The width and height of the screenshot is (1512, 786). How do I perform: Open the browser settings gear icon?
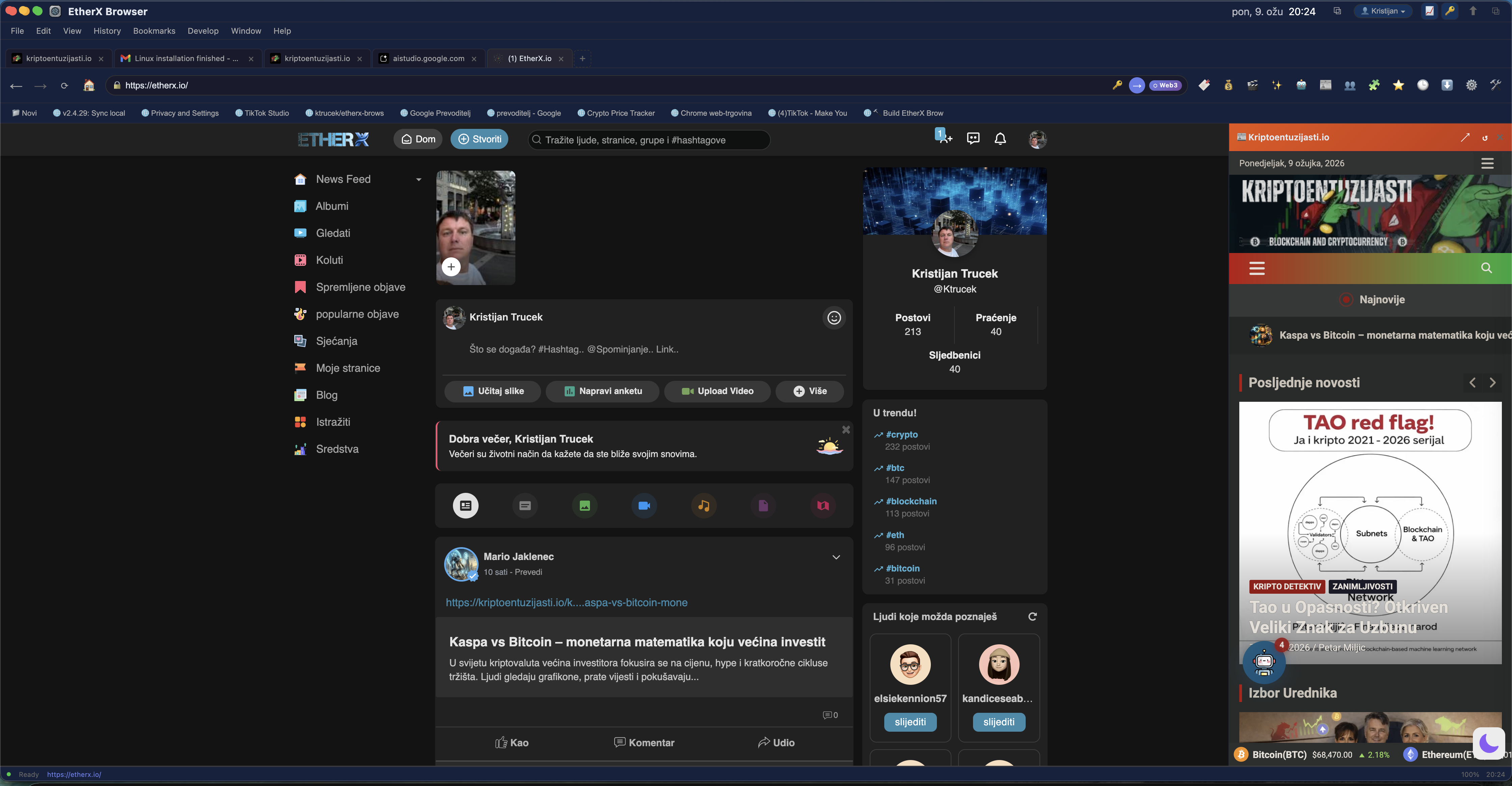click(1471, 85)
